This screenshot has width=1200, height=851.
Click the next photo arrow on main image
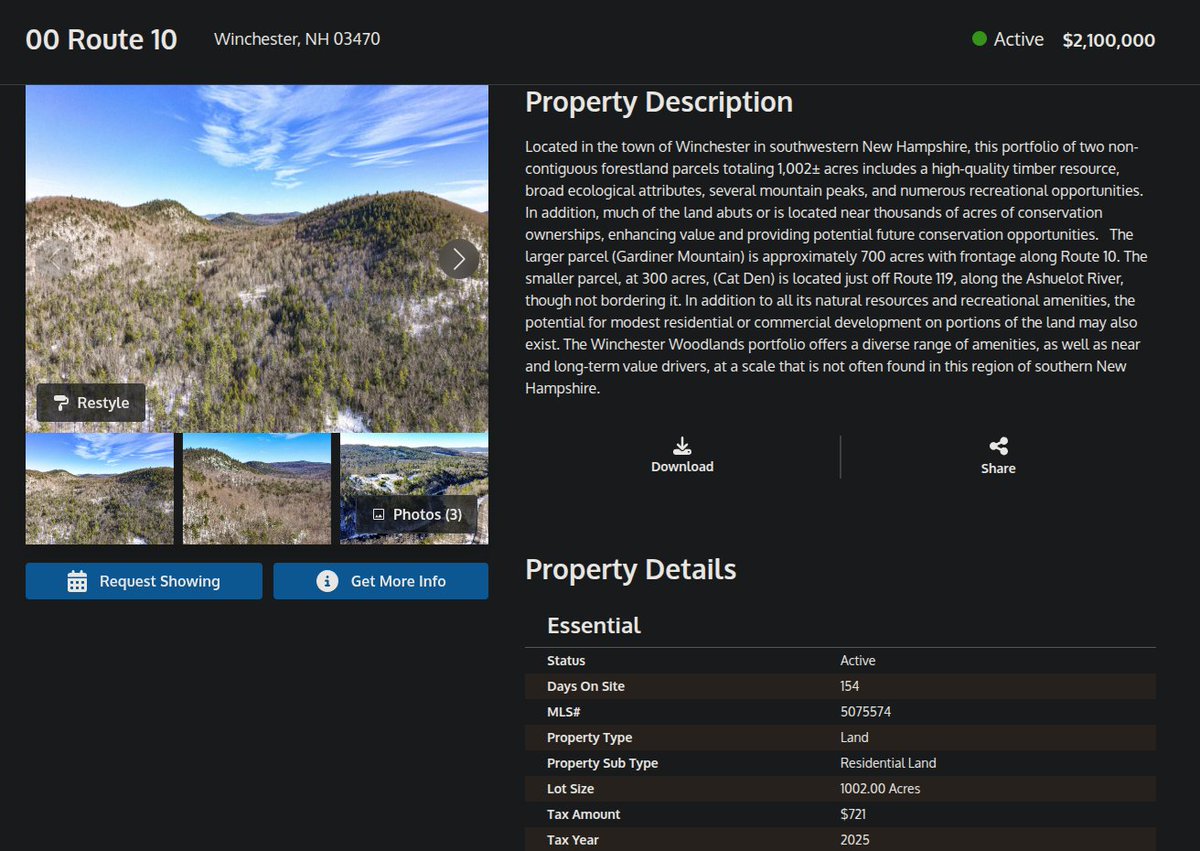459,259
